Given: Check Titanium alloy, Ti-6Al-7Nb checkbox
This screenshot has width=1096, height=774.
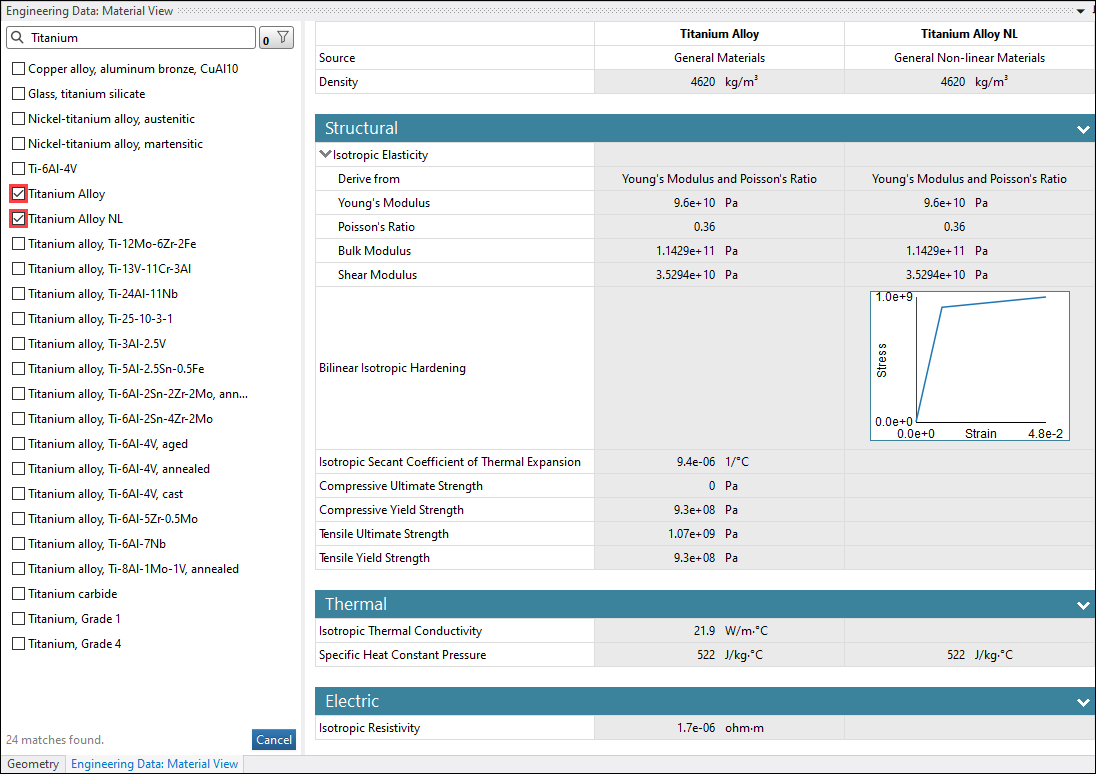Looking at the screenshot, I should 19,544.
